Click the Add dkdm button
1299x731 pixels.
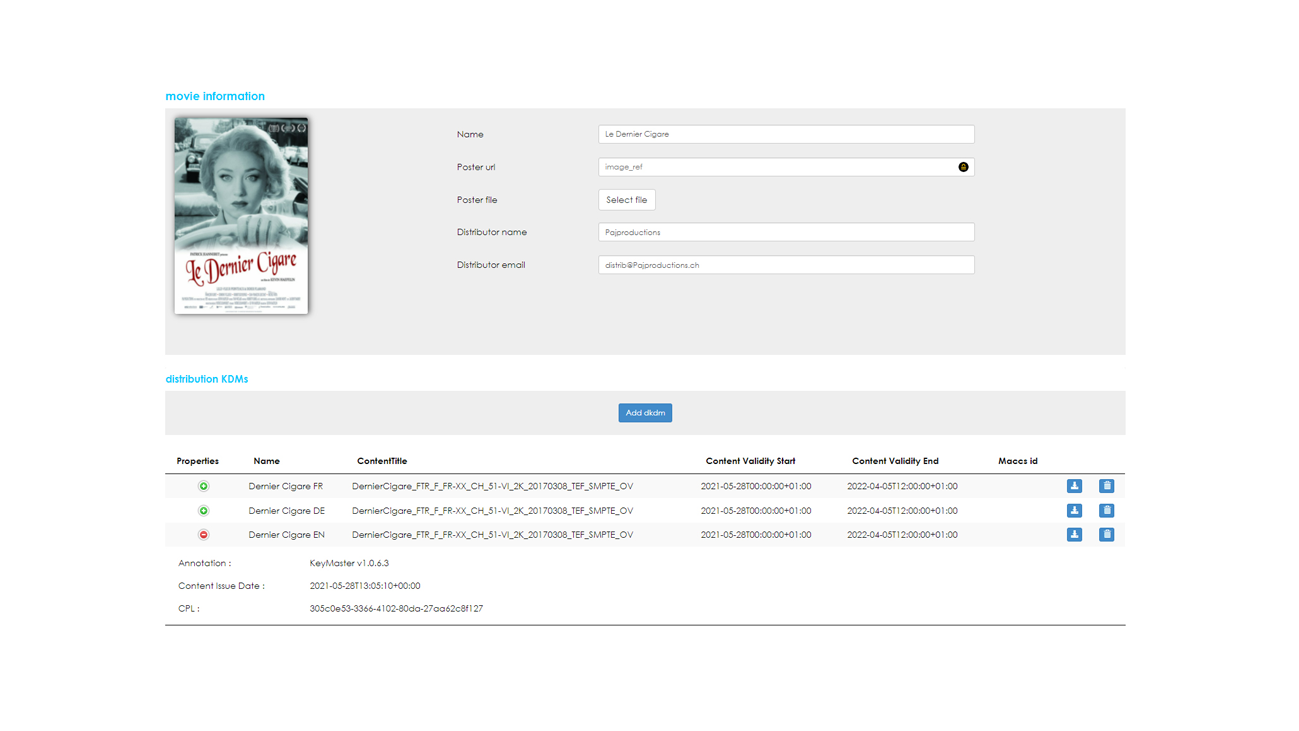[x=645, y=413]
